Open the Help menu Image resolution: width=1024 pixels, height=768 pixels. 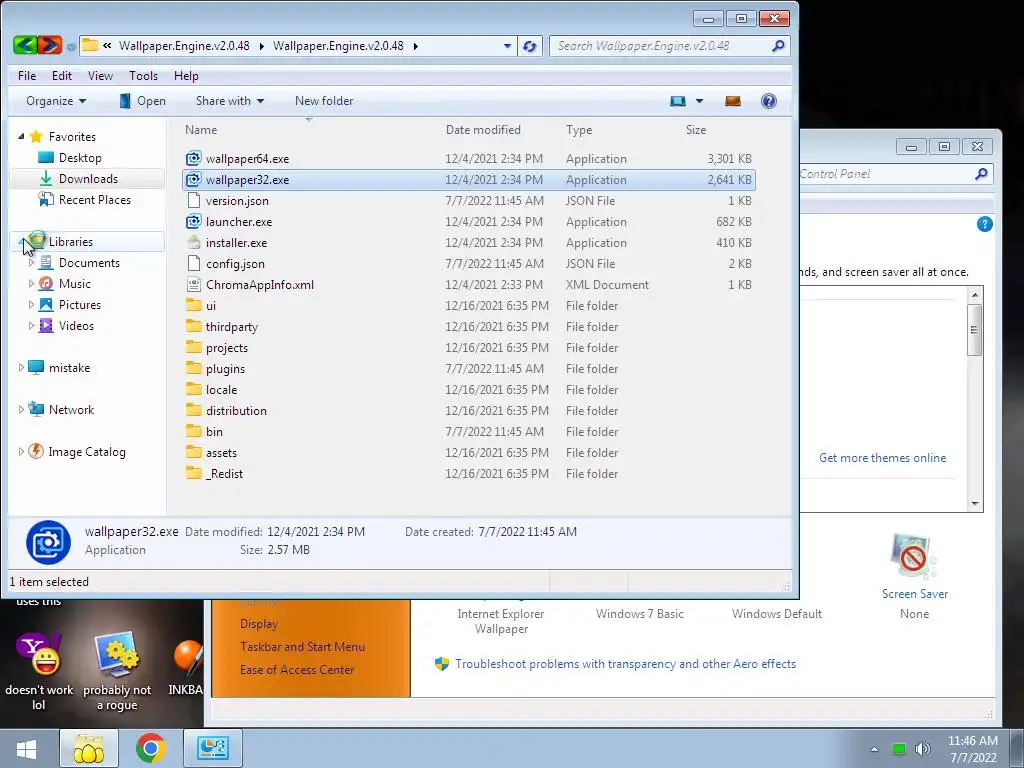pos(186,76)
